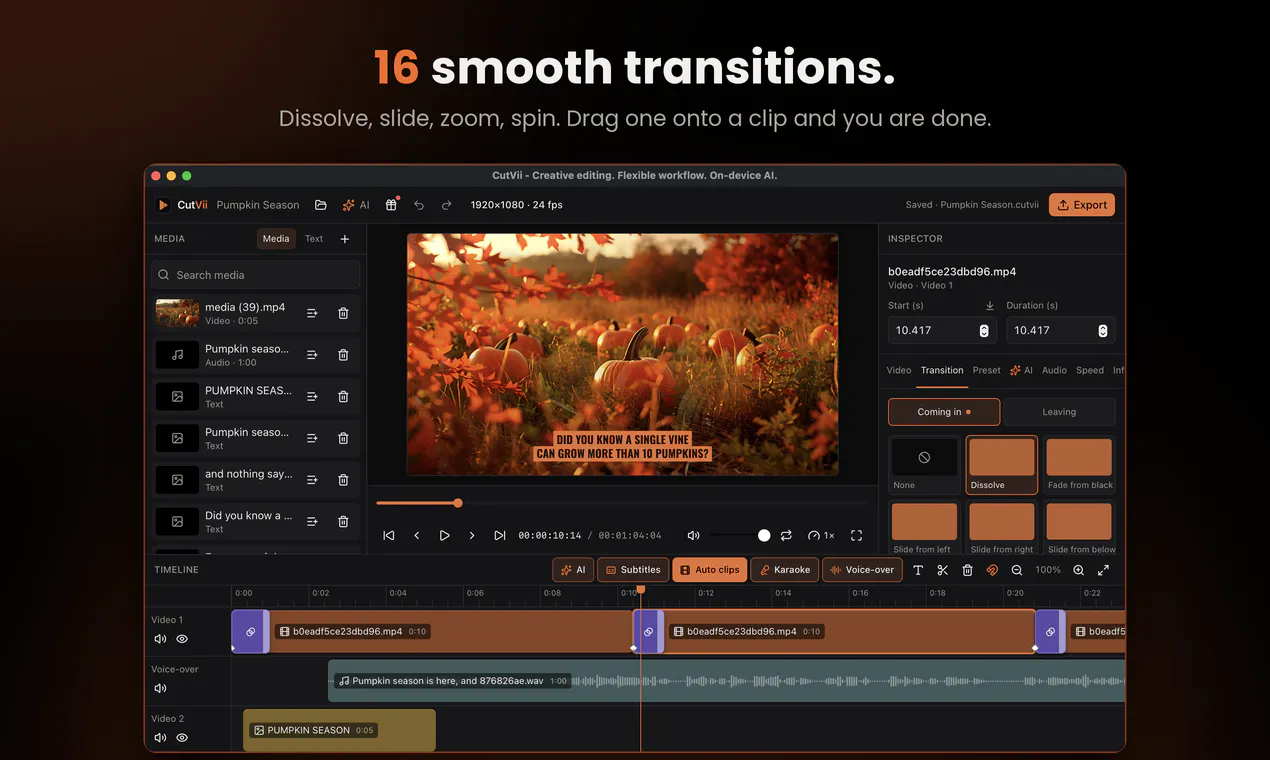
Task: Mute the Video 2 track
Action: [x=160, y=738]
